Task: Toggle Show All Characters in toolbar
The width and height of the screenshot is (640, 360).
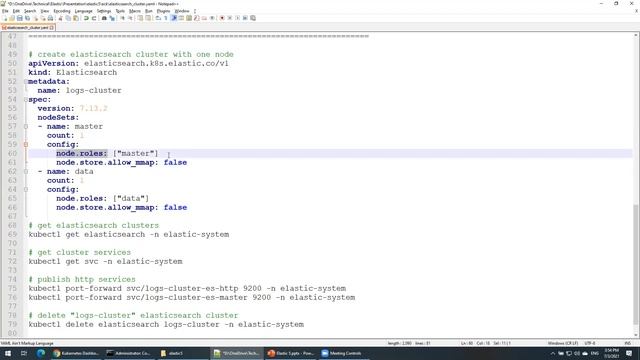Action: (166, 18)
